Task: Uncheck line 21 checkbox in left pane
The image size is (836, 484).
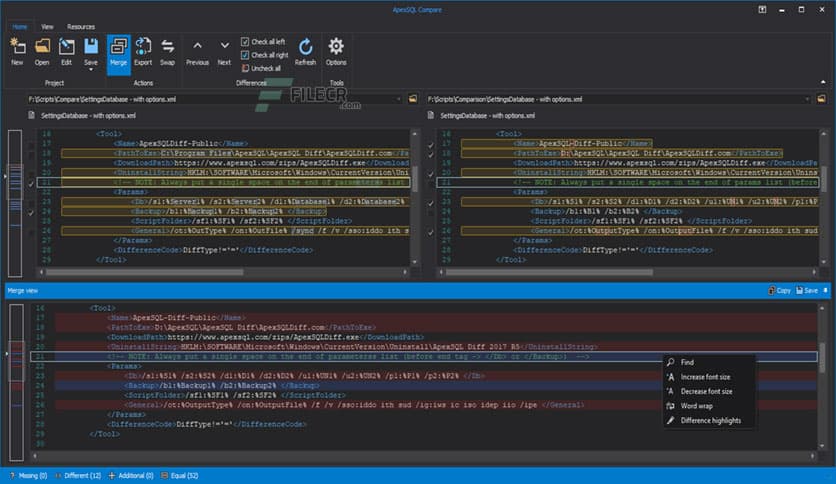Action: pos(31,183)
